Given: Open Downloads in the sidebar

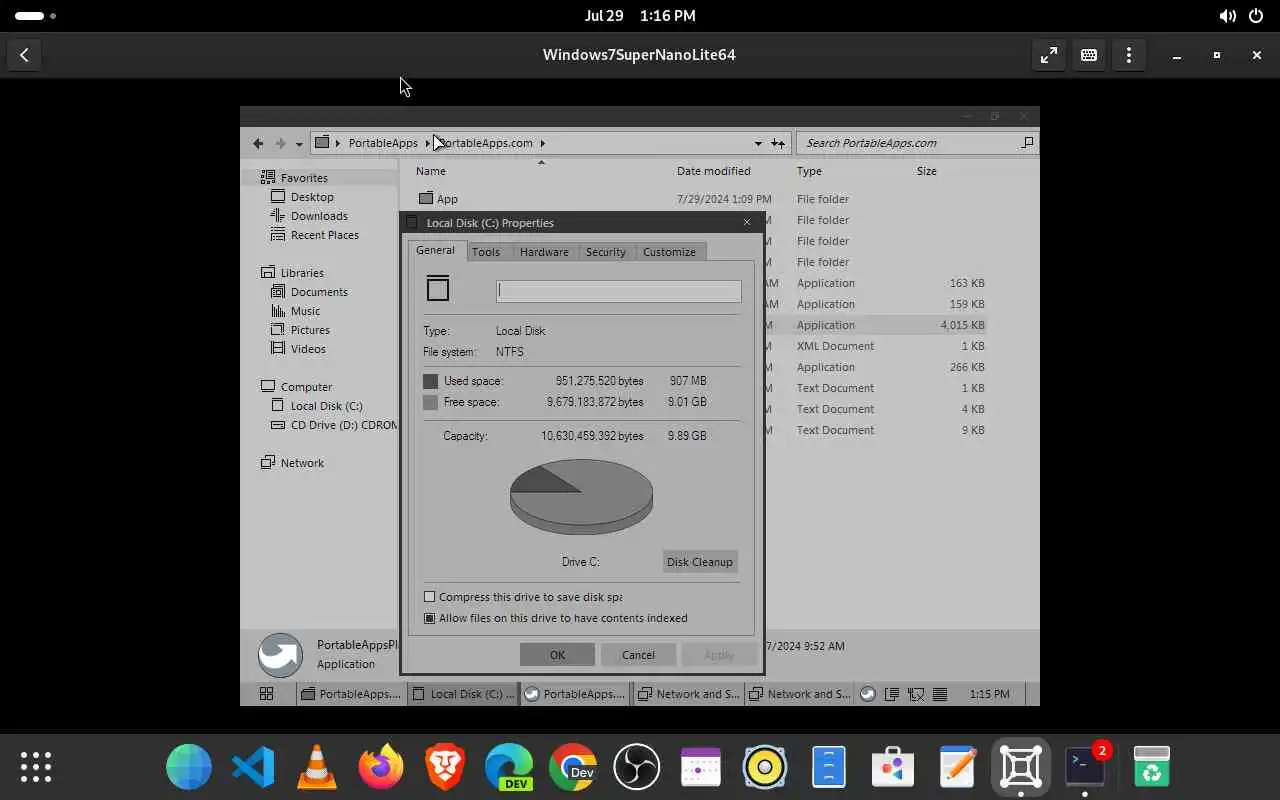Looking at the screenshot, I should pyautogui.click(x=319, y=216).
